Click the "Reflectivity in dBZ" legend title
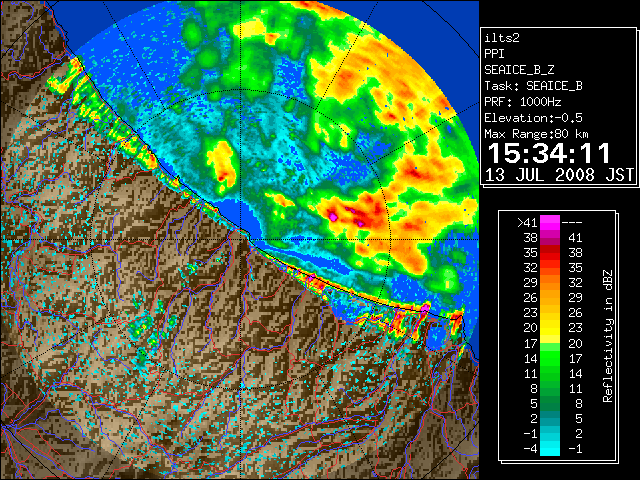 608,336
